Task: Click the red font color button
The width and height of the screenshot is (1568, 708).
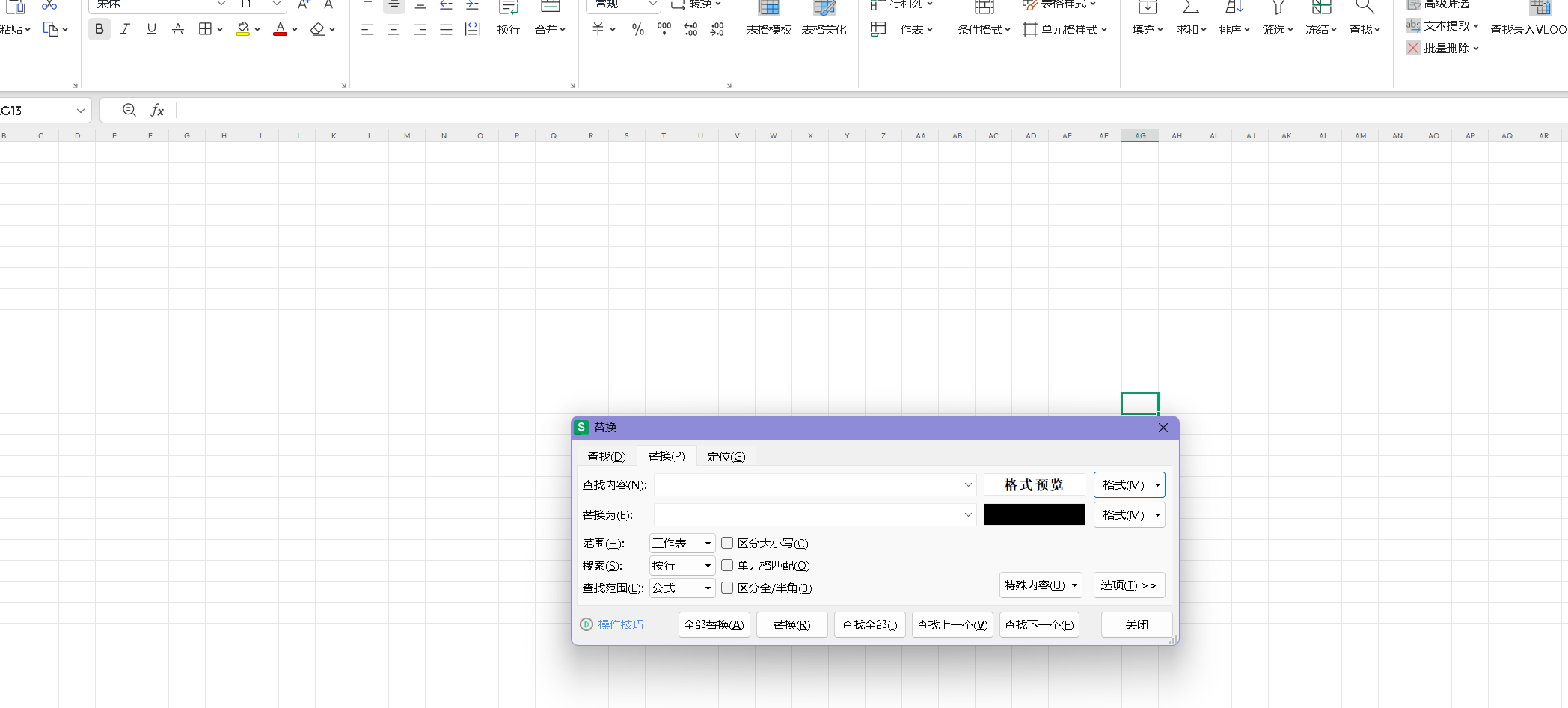Action: (x=281, y=29)
